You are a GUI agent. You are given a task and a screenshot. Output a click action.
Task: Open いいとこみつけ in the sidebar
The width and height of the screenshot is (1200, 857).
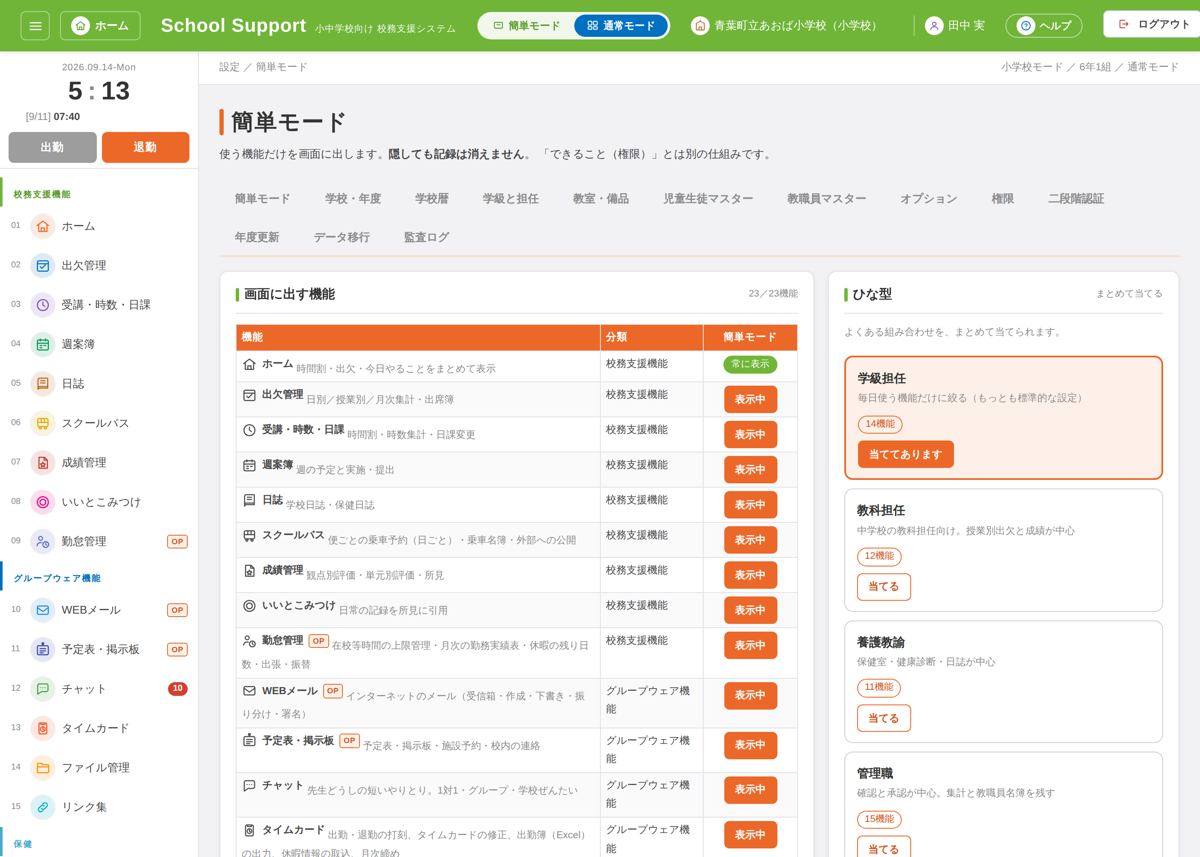[99, 502]
